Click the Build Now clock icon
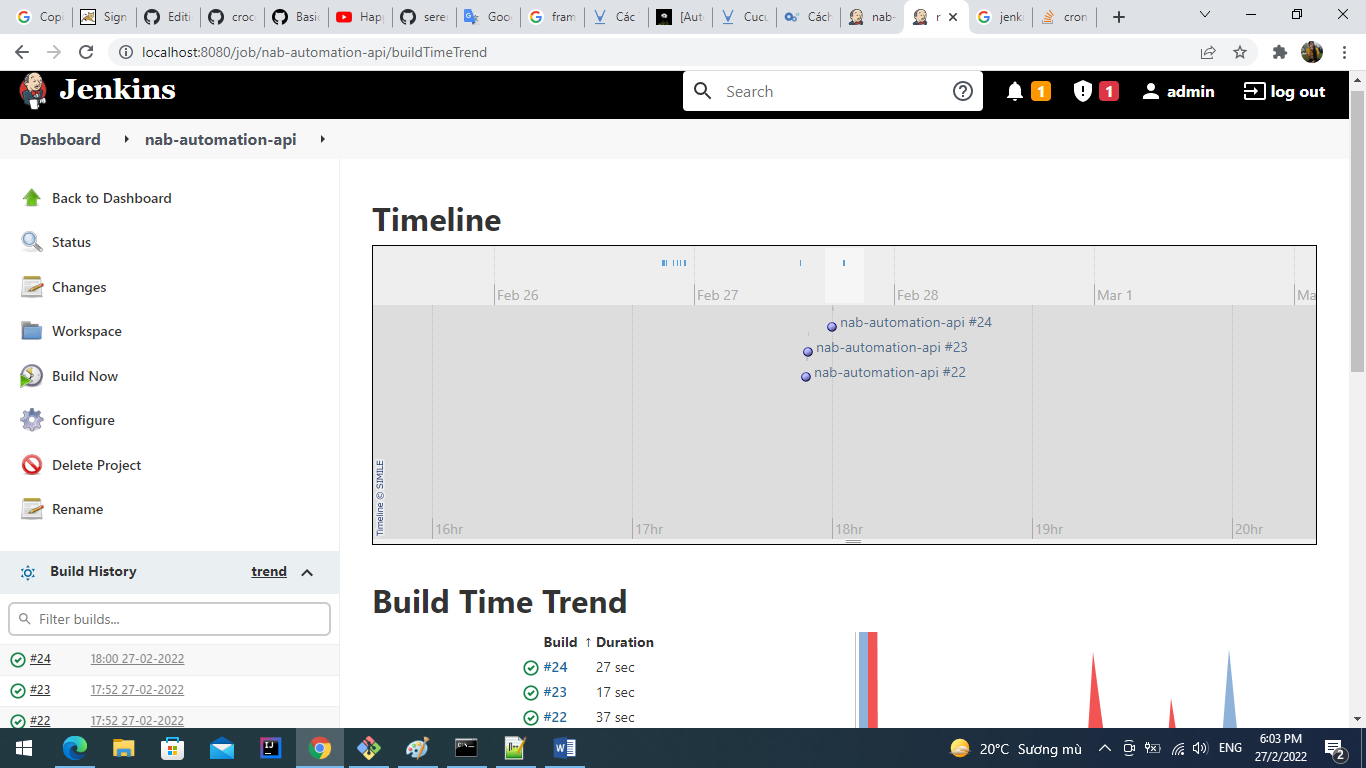This screenshot has height=768, width=1366. (32, 376)
